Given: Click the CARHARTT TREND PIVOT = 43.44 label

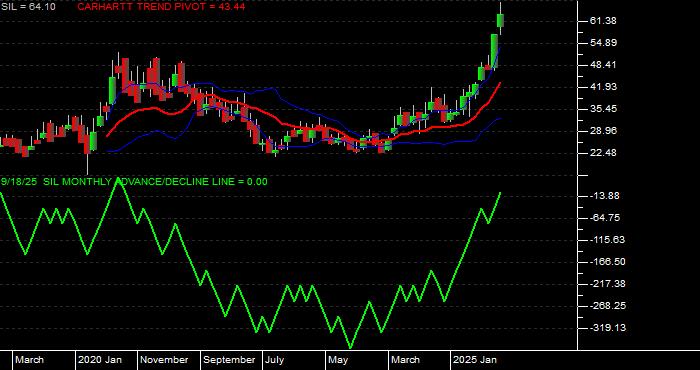Looking at the screenshot, I should pos(161,7).
